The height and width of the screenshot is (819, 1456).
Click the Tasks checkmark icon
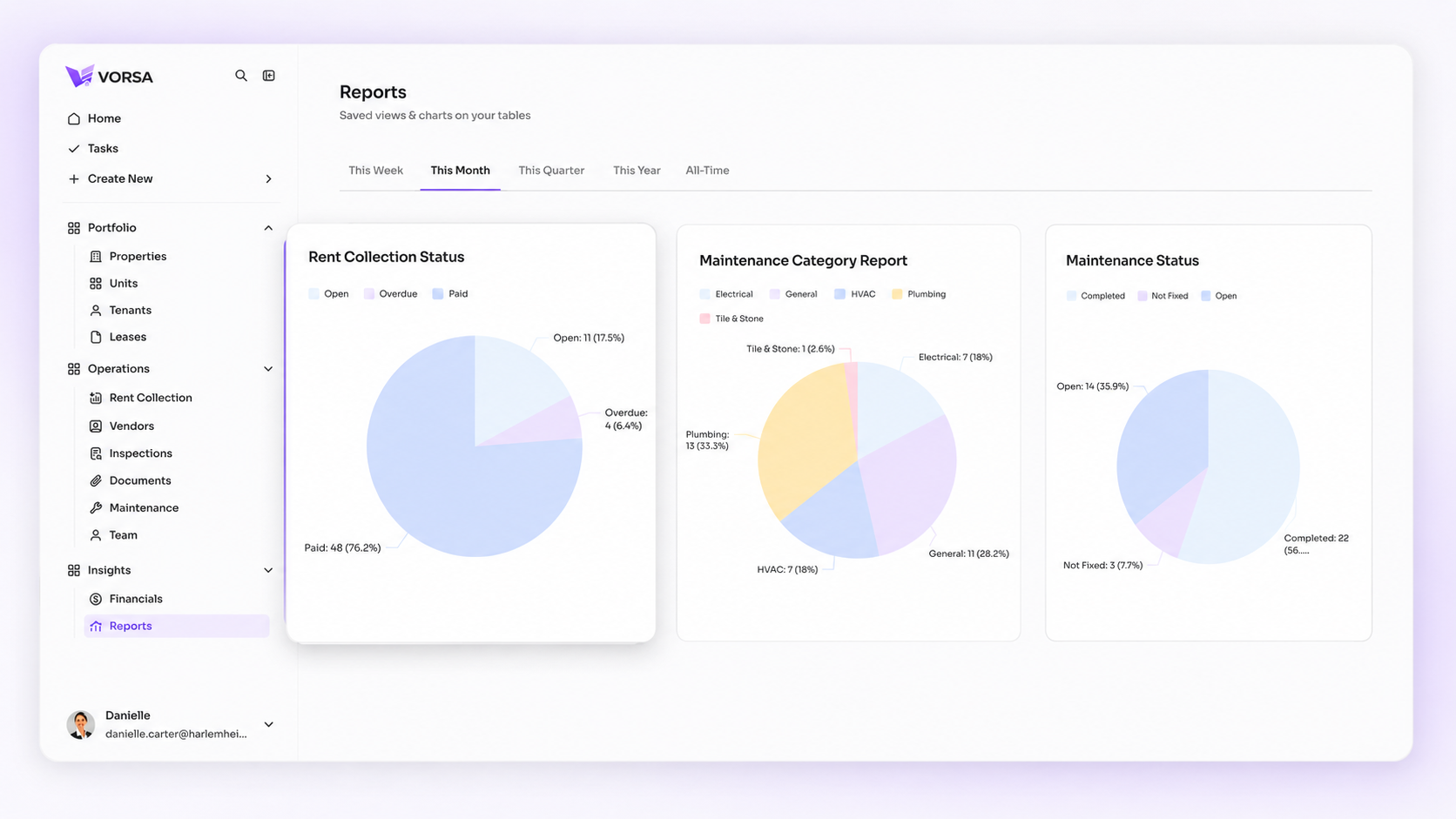point(74,149)
